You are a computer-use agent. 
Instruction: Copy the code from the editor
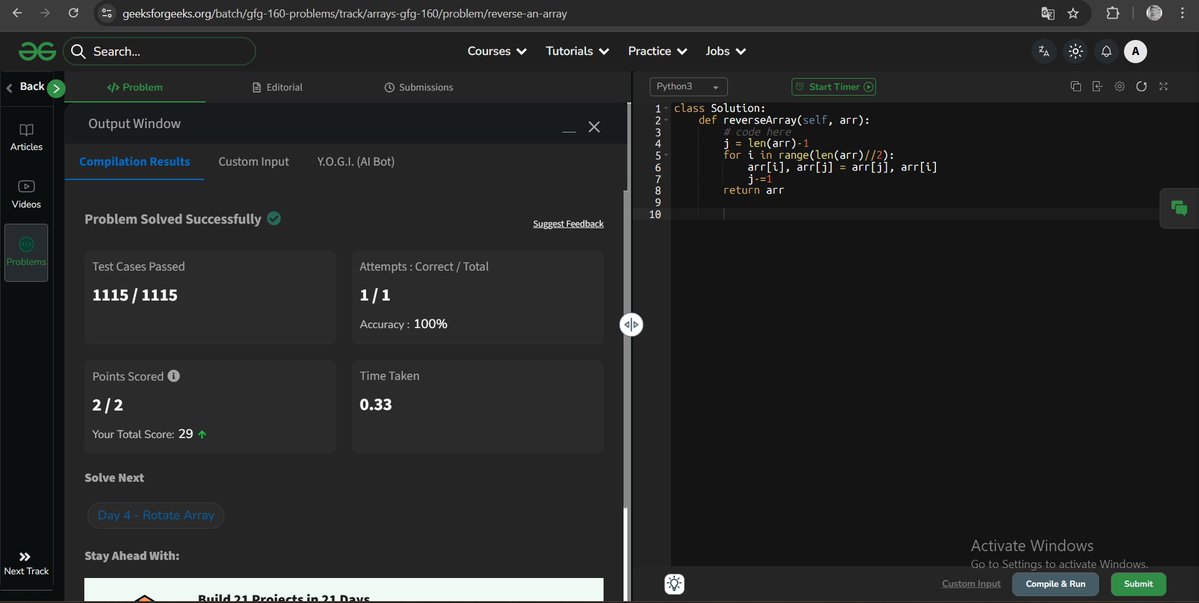[1076, 87]
